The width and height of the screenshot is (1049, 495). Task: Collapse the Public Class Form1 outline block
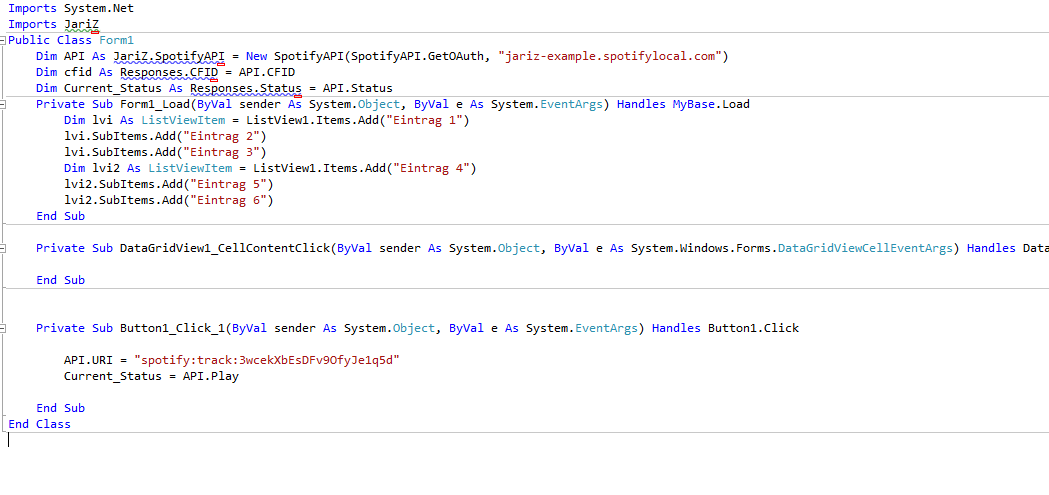4,40
